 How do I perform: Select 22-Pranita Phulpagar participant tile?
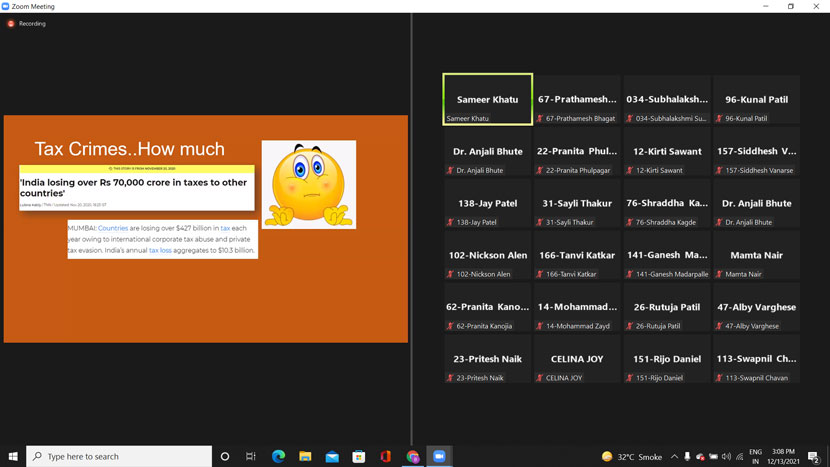click(x=577, y=151)
